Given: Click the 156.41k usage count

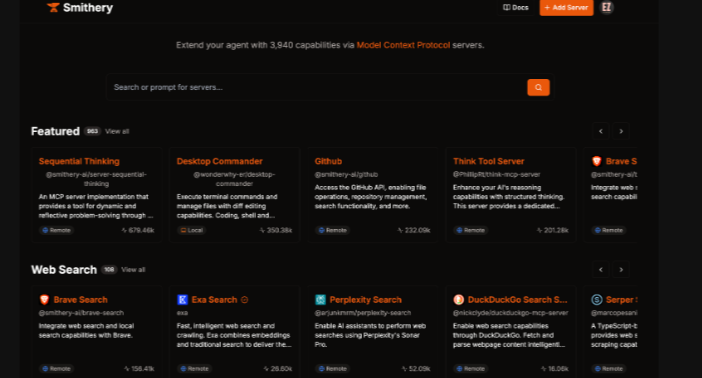Looking at the screenshot, I should click(x=139, y=369).
